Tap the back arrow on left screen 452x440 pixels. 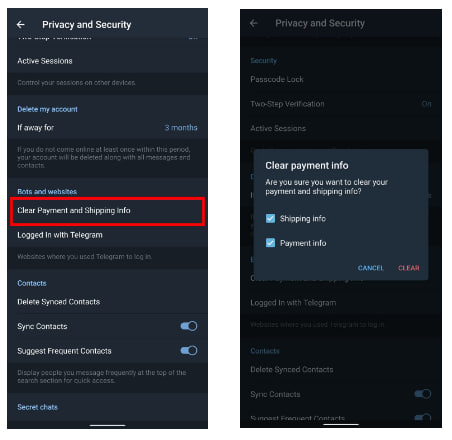coord(21,24)
